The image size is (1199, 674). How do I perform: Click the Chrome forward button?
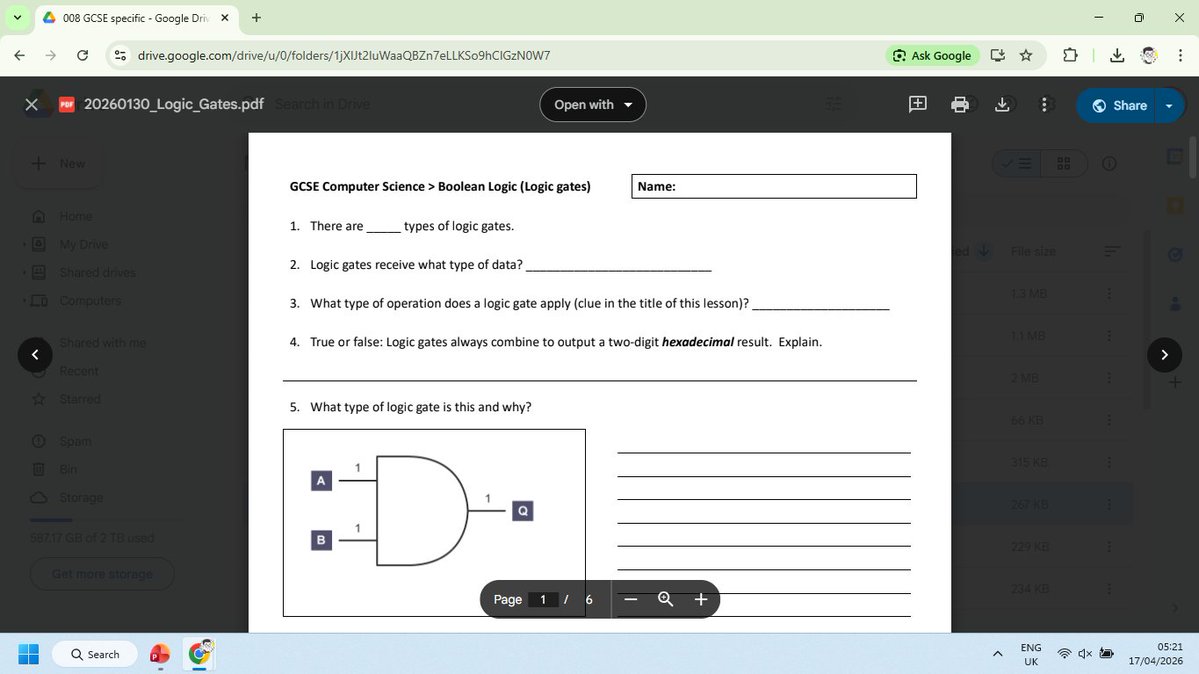pyautogui.click(x=50, y=55)
